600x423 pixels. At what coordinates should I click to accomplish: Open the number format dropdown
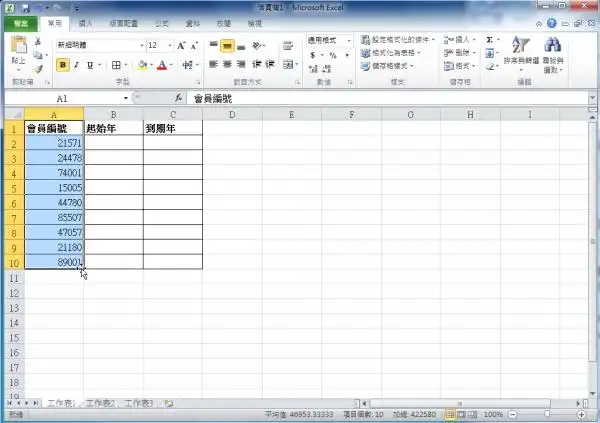(x=349, y=40)
